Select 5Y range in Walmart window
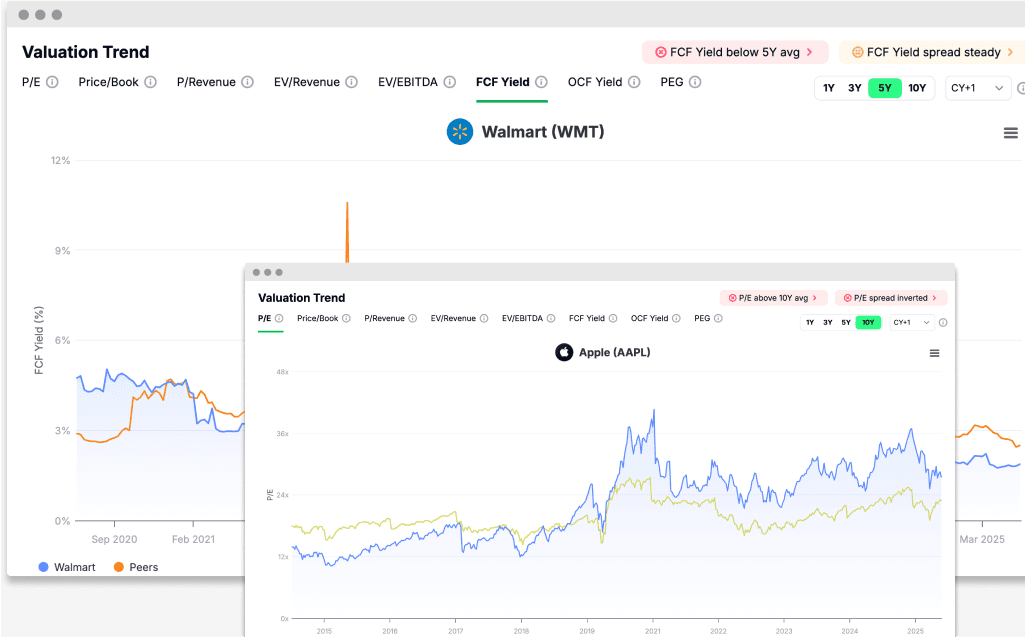This screenshot has width=1025, height=637. click(884, 88)
